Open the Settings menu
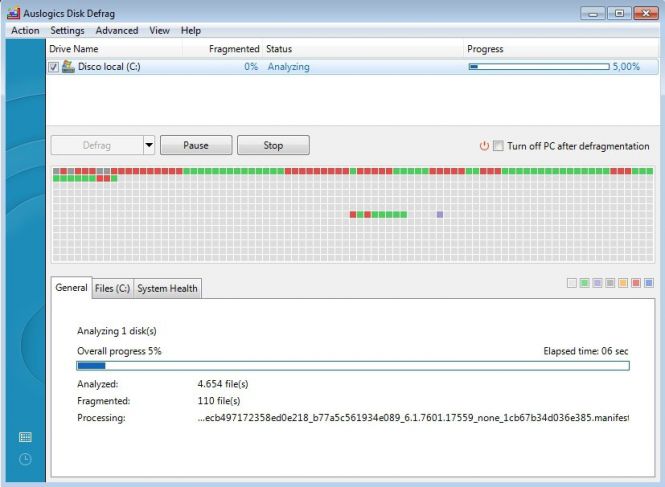Viewport: 665px width, 487px height. [x=67, y=31]
